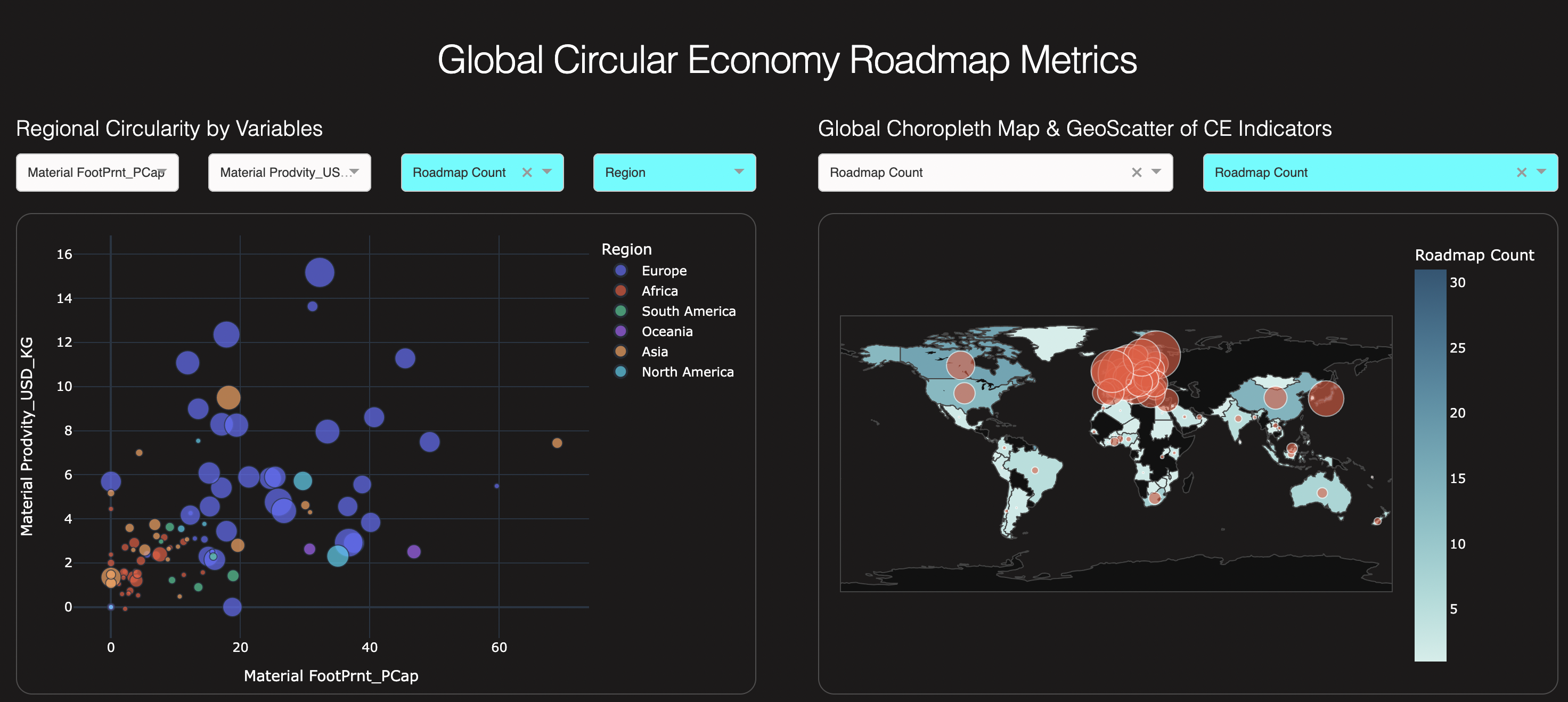1568x702 pixels.
Task: Expand the Material Prodvity_USD dropdown
Action: pyautogui.click(x=354, y=172)
